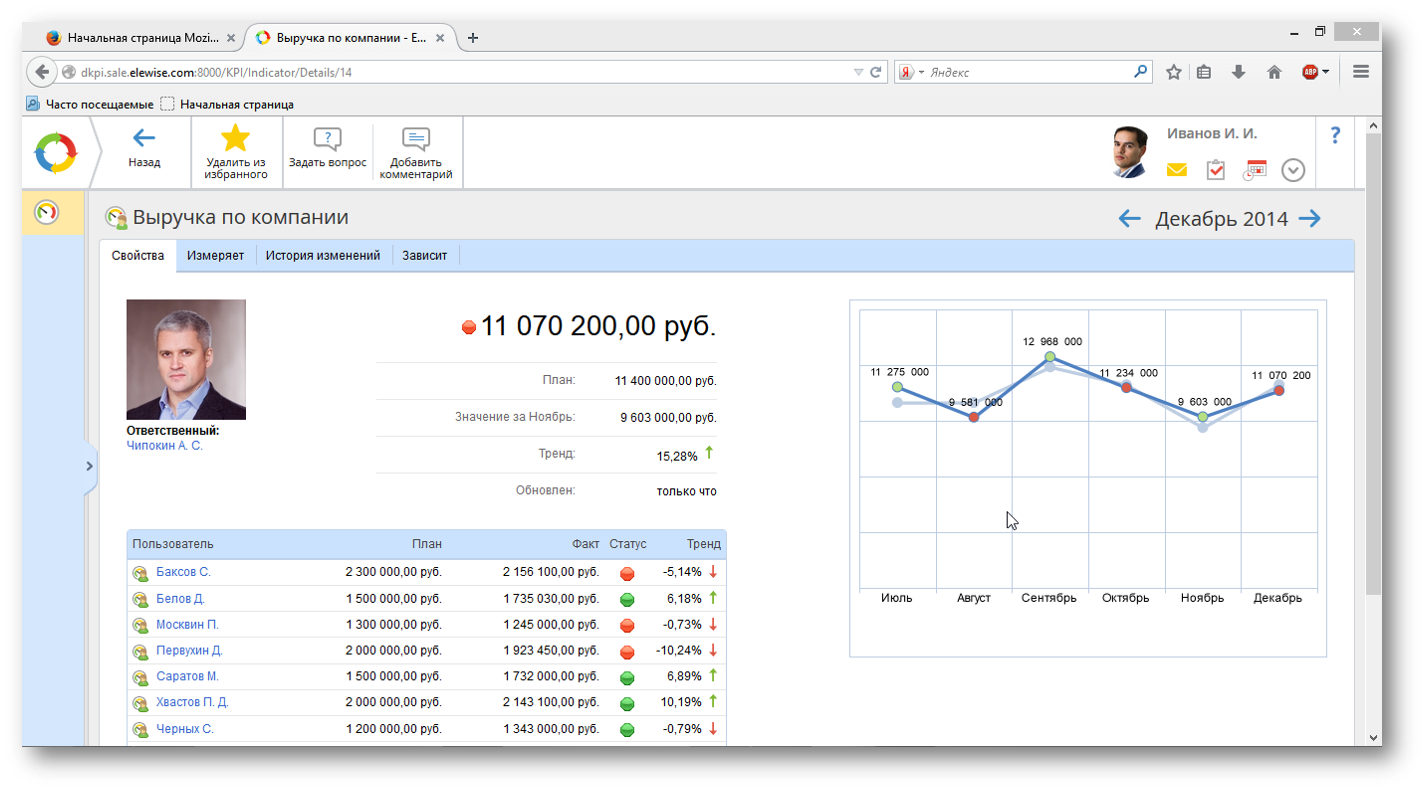Open the user Баксов С. link
1426x791 pixels.
point(183,572)
